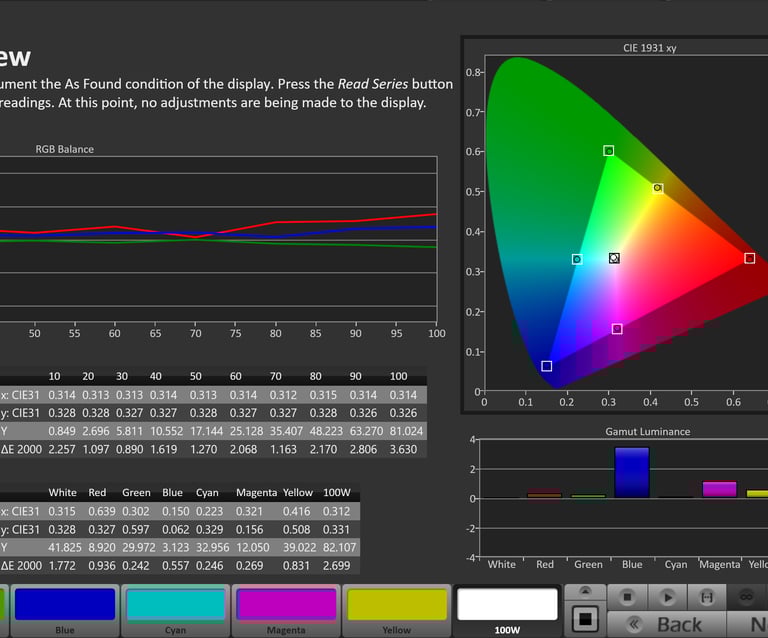Click Y value 63.270 cell
The width and height of the screenshot is (768, 638).
366,431
